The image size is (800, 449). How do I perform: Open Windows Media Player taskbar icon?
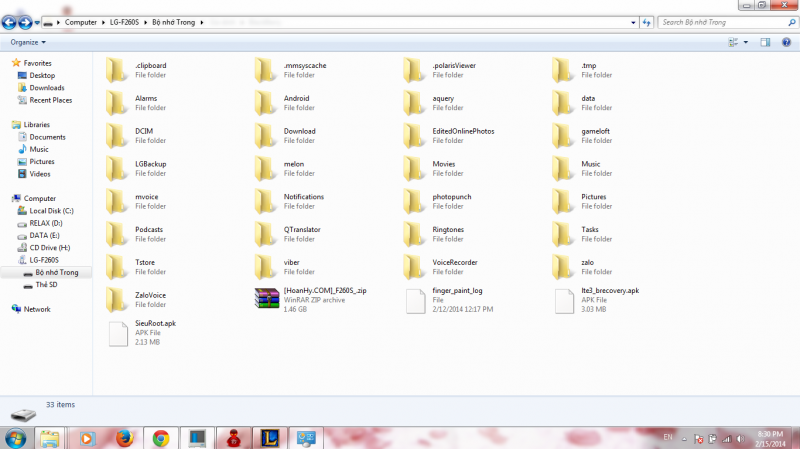point(87,438)
